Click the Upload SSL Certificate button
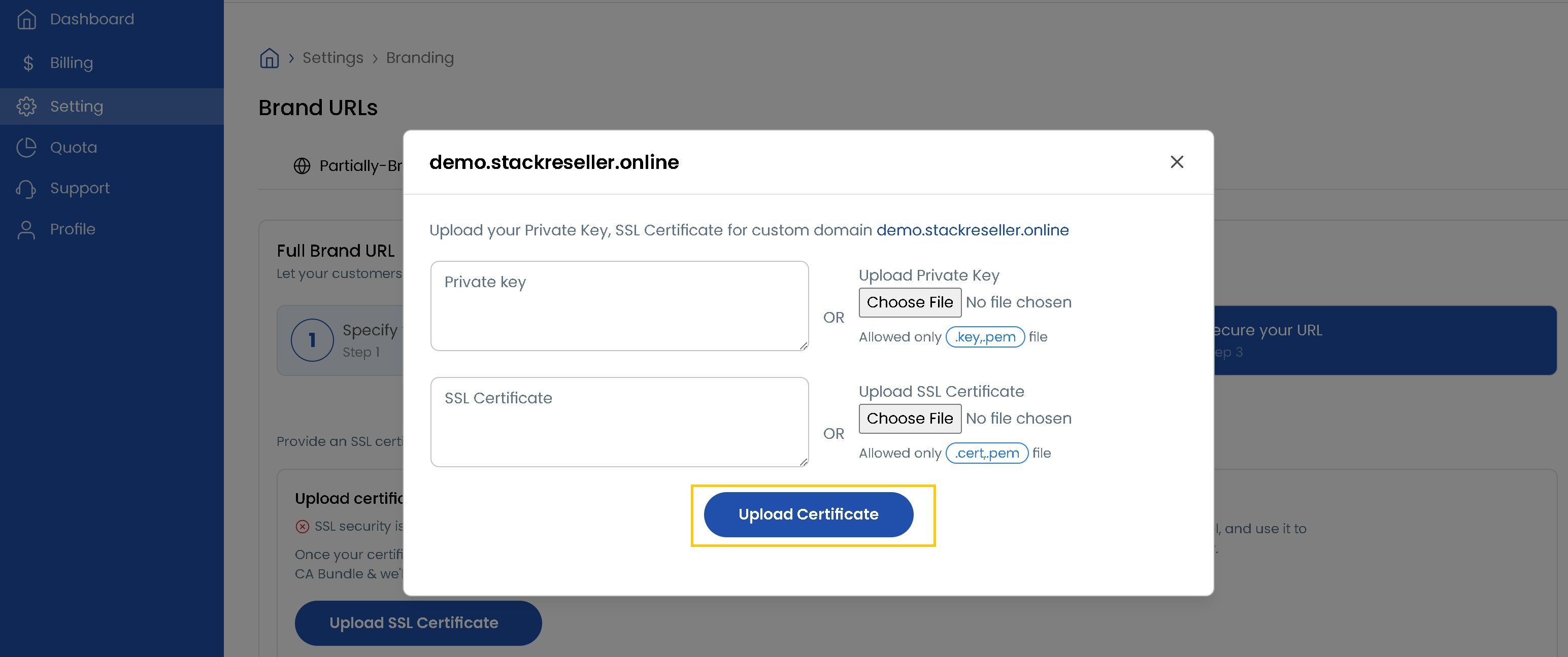 coord(418,623)
